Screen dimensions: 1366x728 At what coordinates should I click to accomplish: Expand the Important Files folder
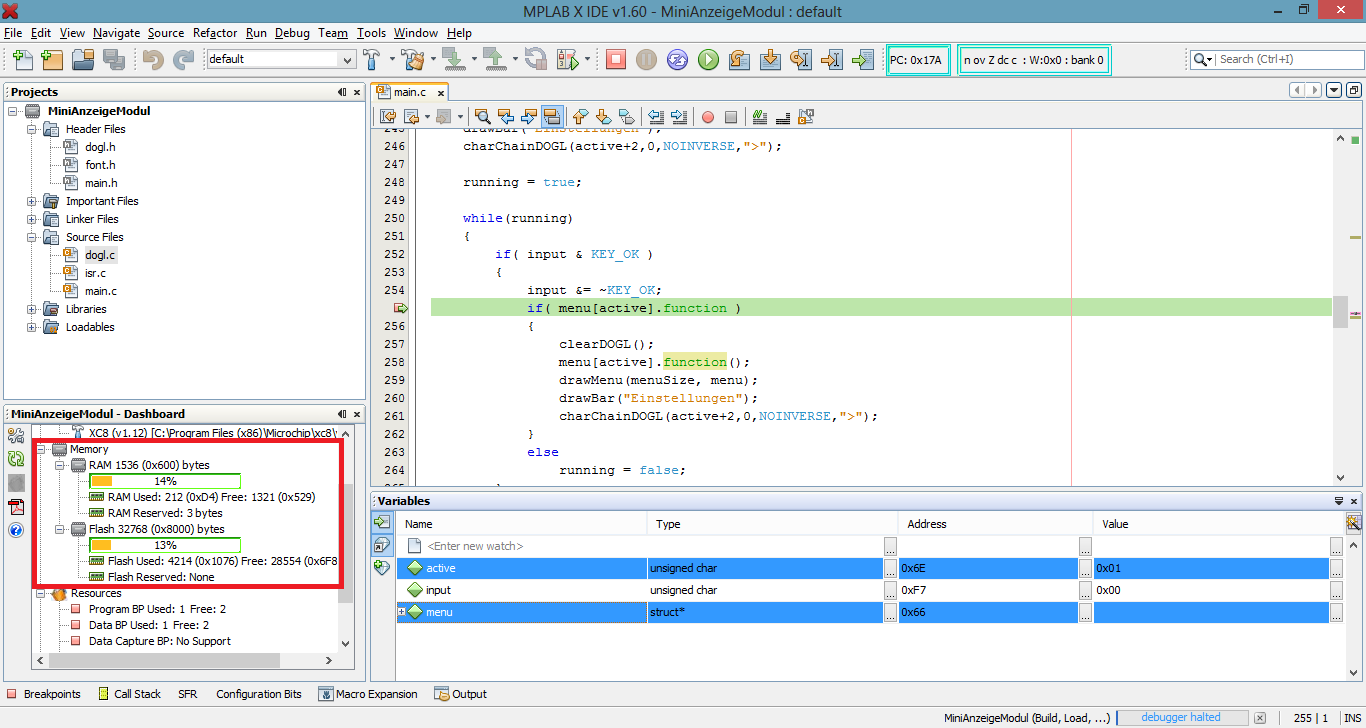32,201
